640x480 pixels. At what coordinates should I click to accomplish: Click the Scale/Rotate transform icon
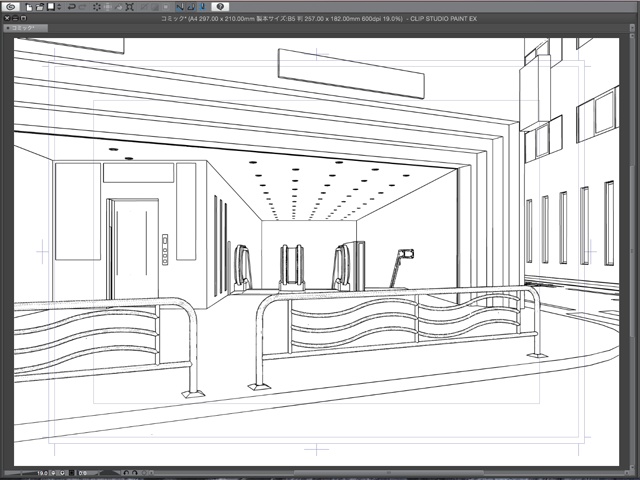[x=129, y=6]
